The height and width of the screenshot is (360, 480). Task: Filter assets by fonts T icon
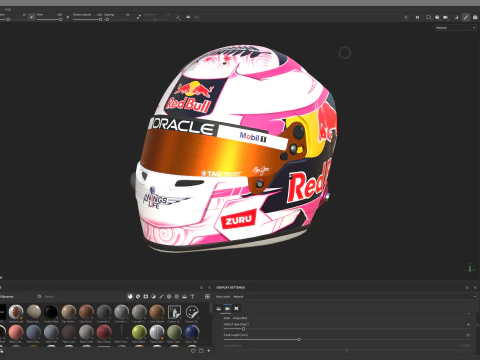192,296
